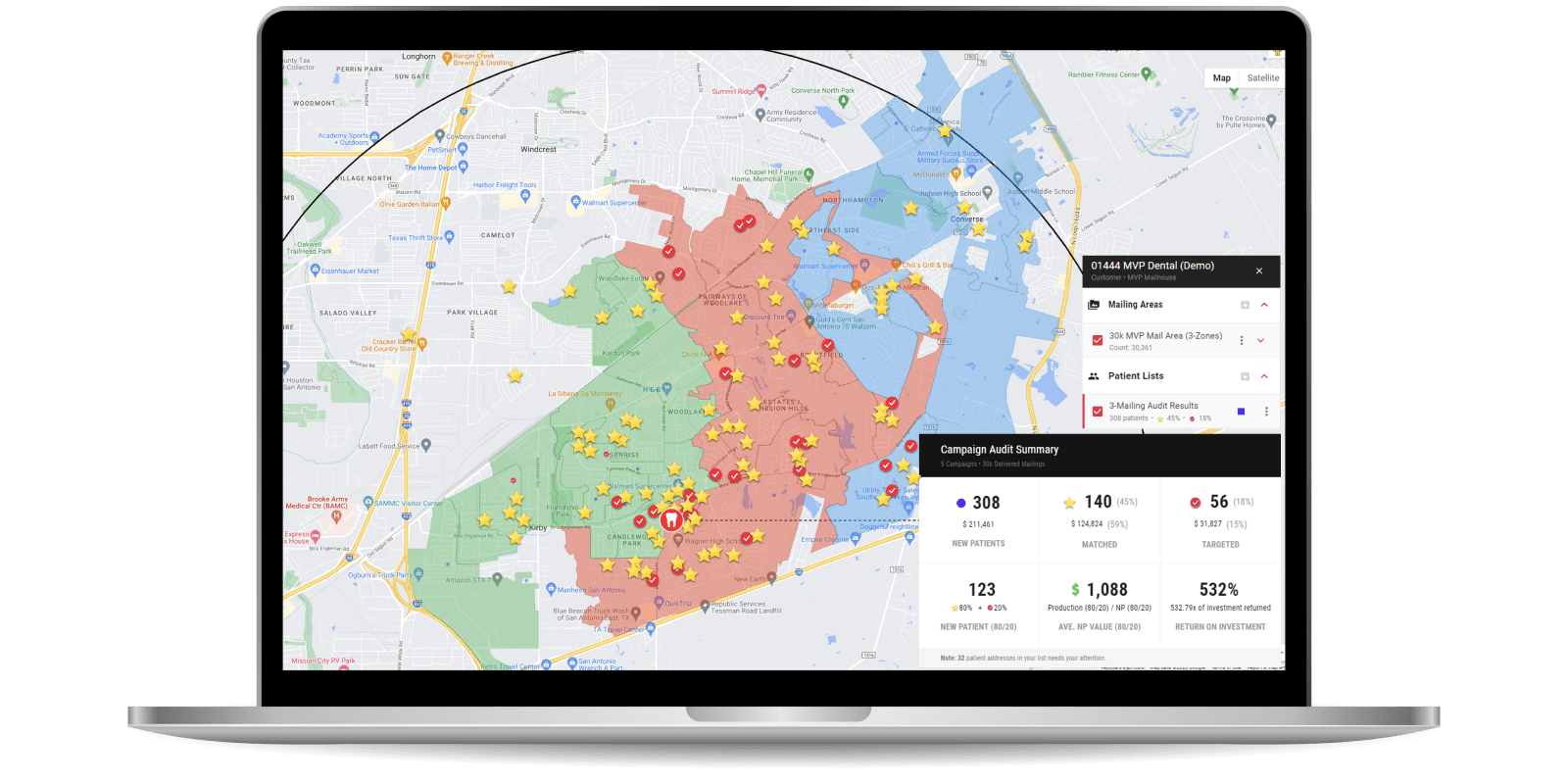The image size is (1568, 784).
Task: Click the $ 124,824 matched value
Action: [x=1087, y=524]
